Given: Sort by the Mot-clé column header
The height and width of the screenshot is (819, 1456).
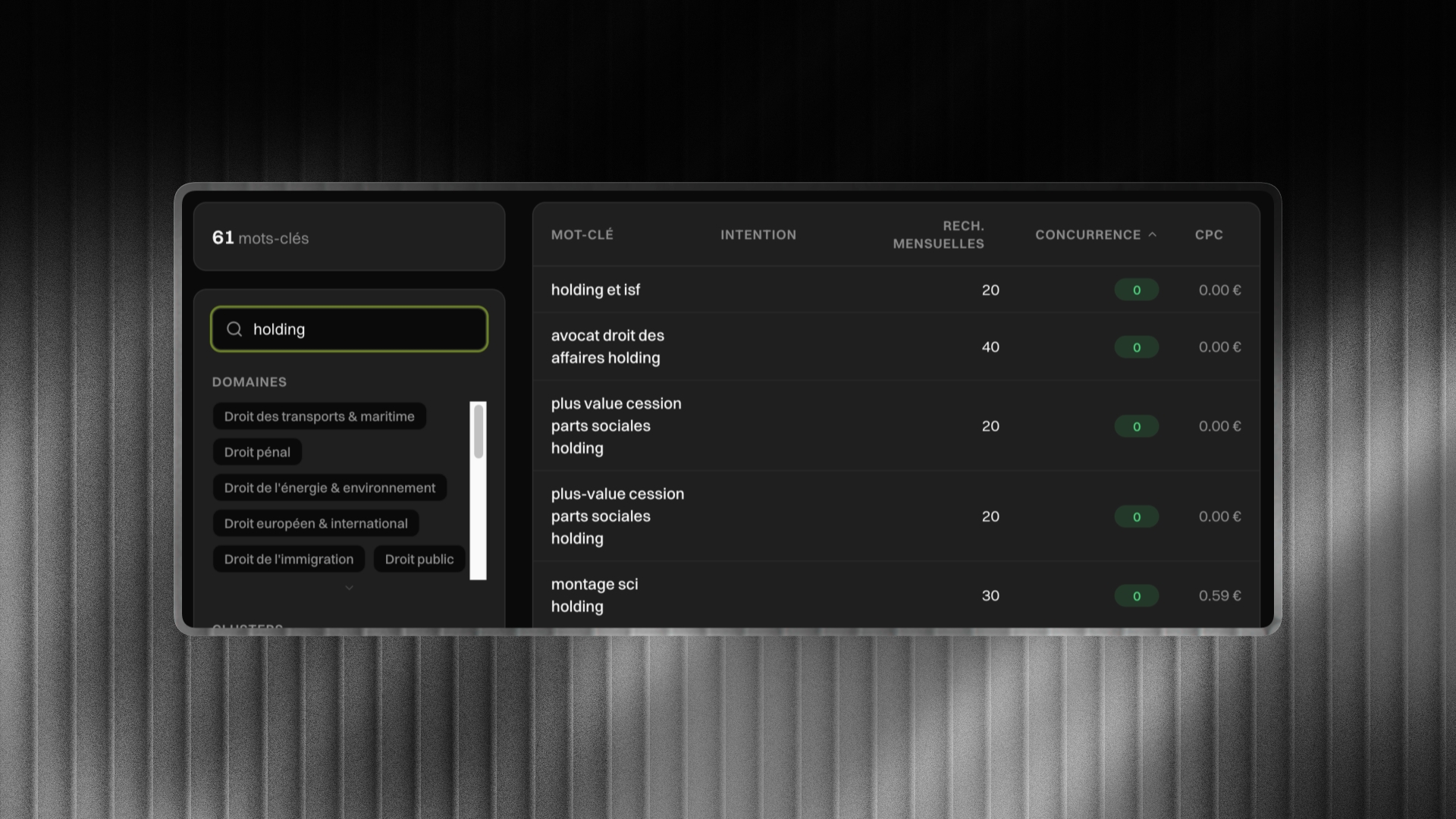Looking at the screenshot, I should pos(582,235).
